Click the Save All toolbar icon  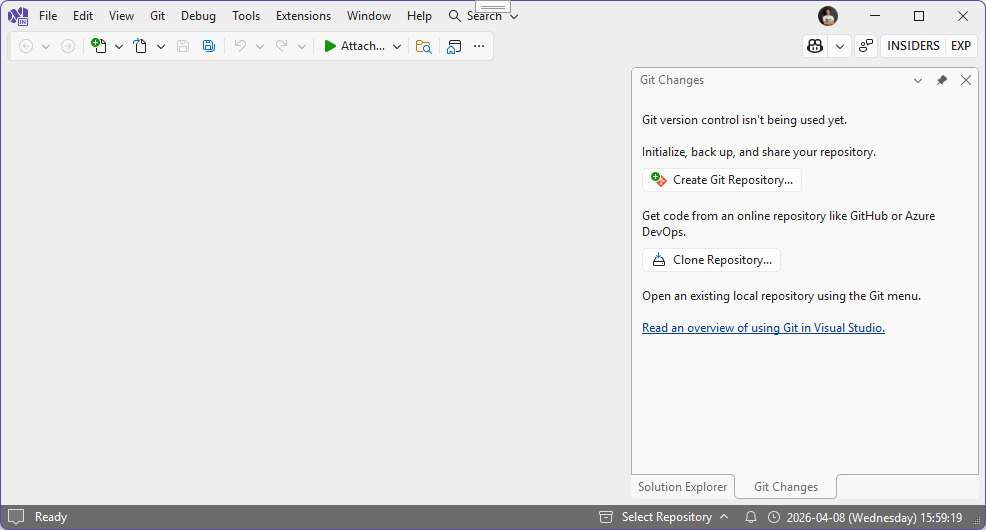coord(209,46)
